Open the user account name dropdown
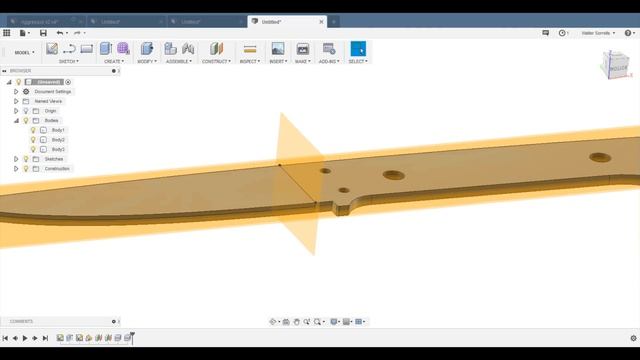The image size is (640, 360). click(598, 33)
